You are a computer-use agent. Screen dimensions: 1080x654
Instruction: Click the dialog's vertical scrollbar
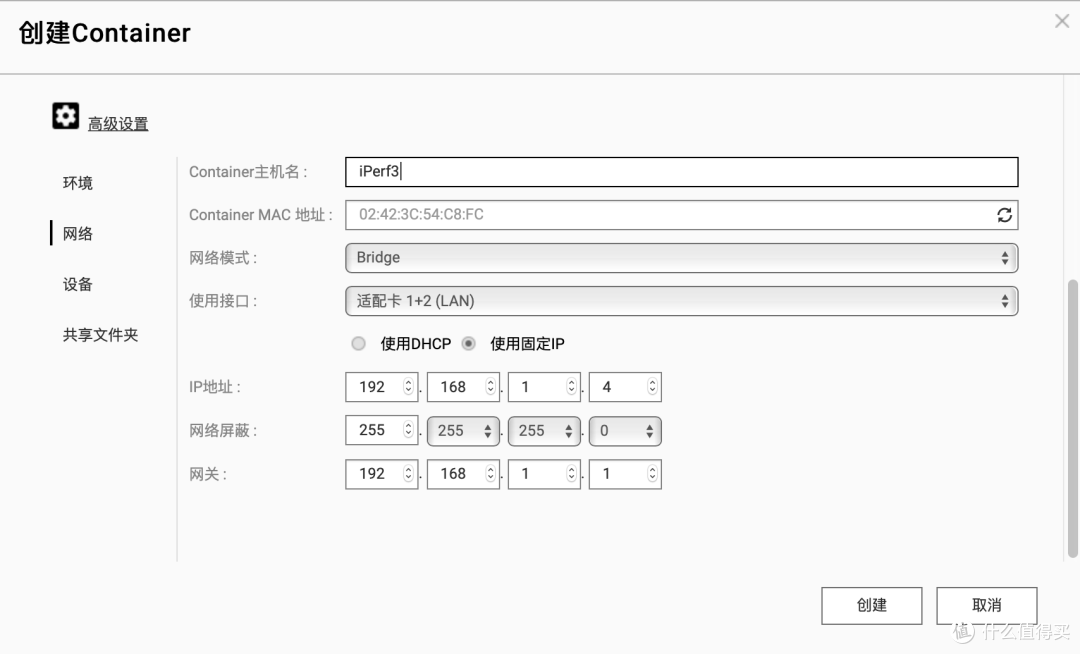coord(1072,419)
